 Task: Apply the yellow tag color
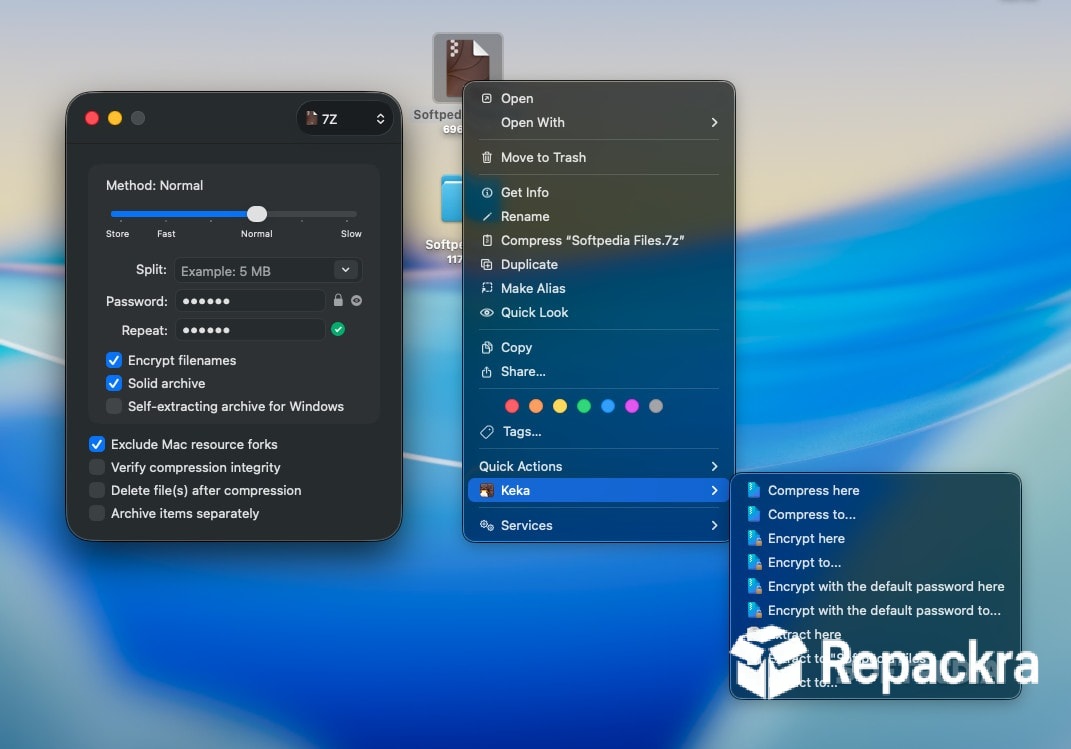coord(559,406)
